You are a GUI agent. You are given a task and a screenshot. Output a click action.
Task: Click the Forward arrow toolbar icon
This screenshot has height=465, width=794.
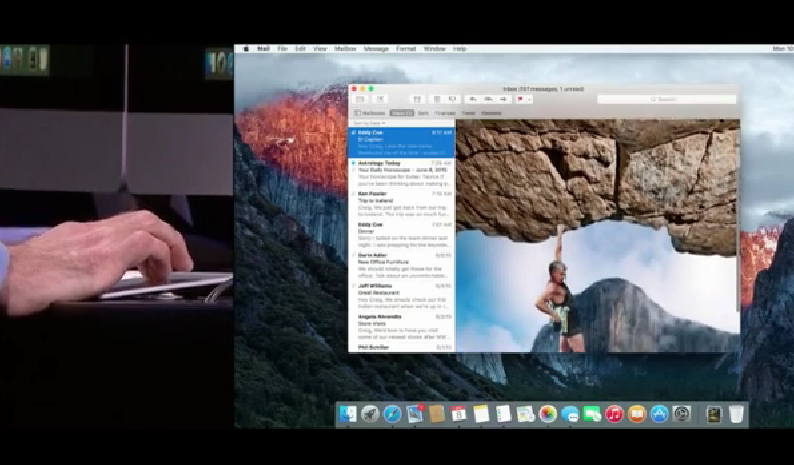click(x=504, y=99)
